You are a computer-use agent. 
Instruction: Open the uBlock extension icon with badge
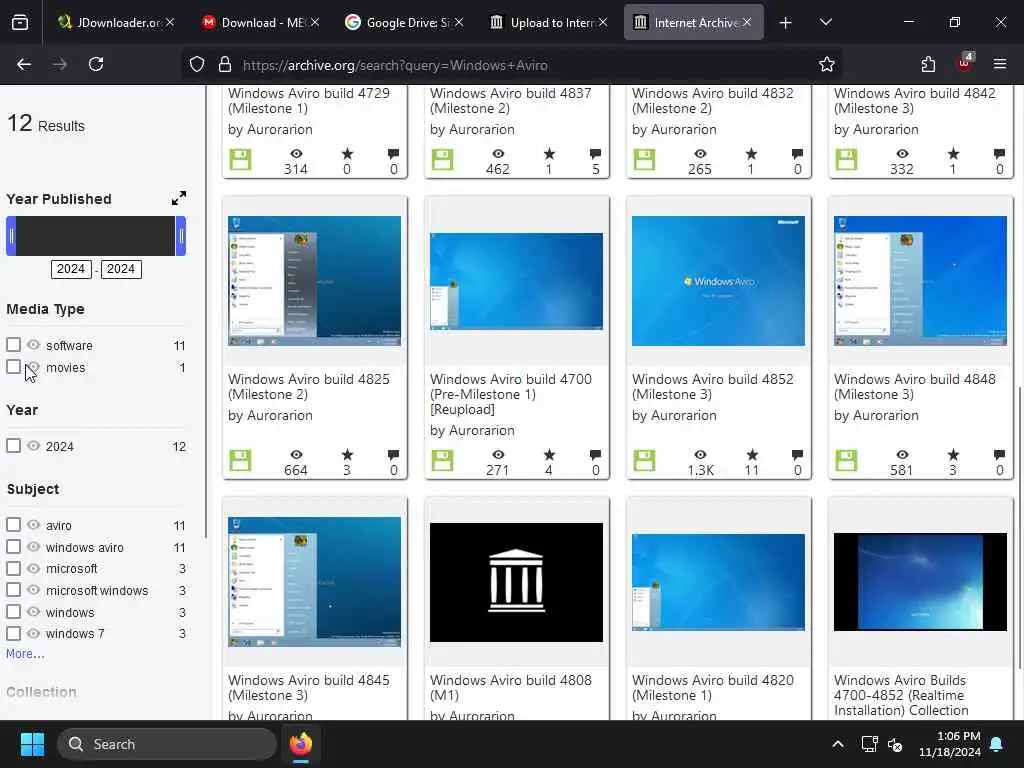coord(965,63)
